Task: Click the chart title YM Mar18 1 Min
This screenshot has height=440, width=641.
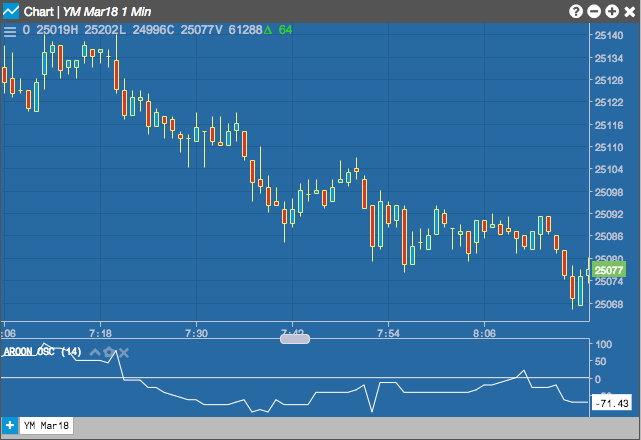Action: click(x=107, y=11)
